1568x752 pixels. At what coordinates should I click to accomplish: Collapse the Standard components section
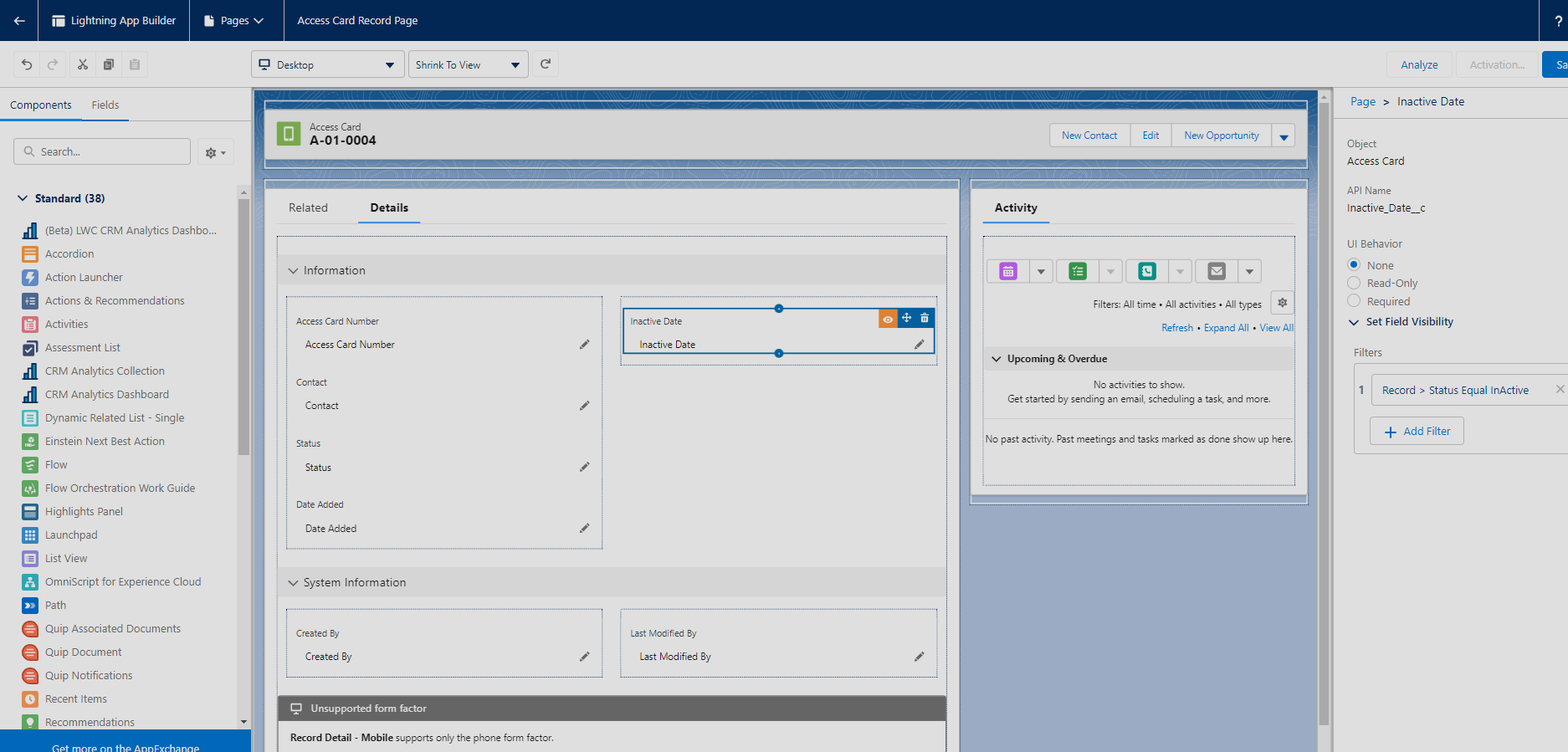23,198
